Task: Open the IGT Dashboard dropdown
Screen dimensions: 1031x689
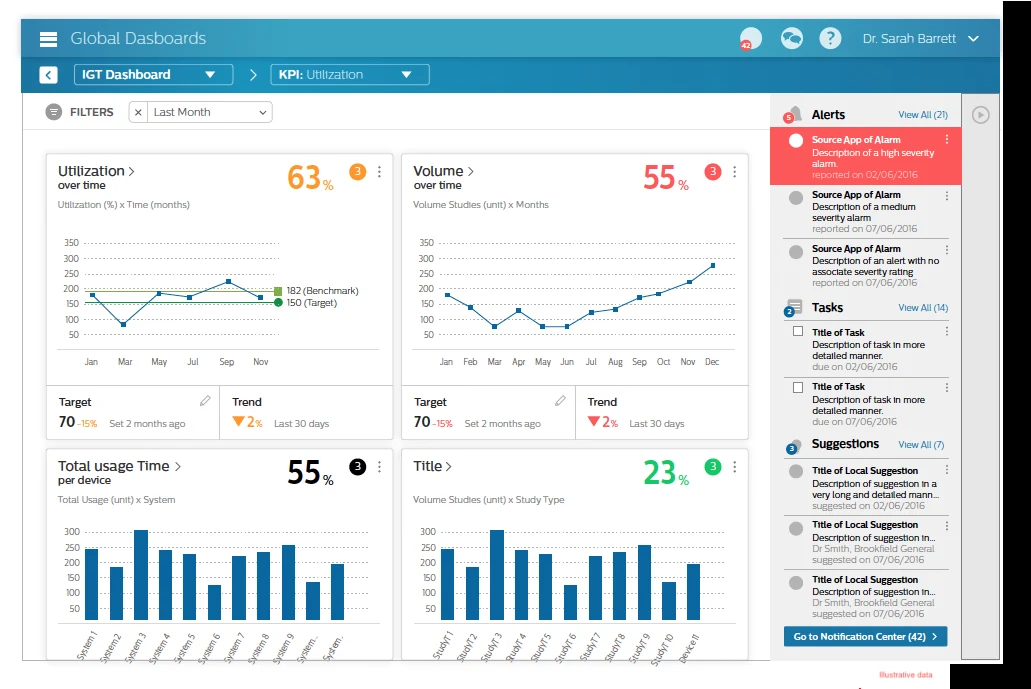Action: pyautogui.click(x=153, y=75)
